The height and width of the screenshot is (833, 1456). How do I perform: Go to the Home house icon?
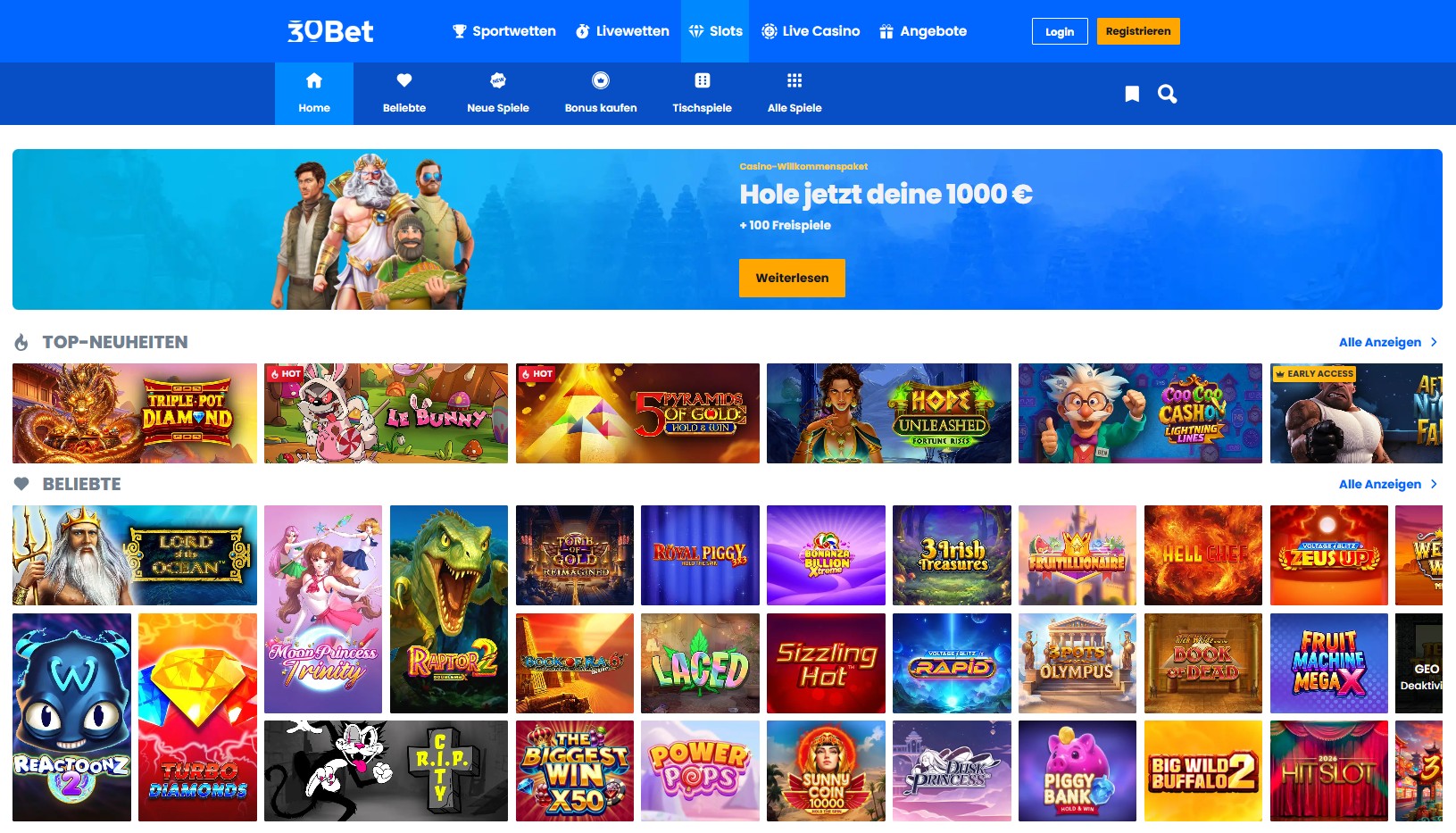point(314,80)
